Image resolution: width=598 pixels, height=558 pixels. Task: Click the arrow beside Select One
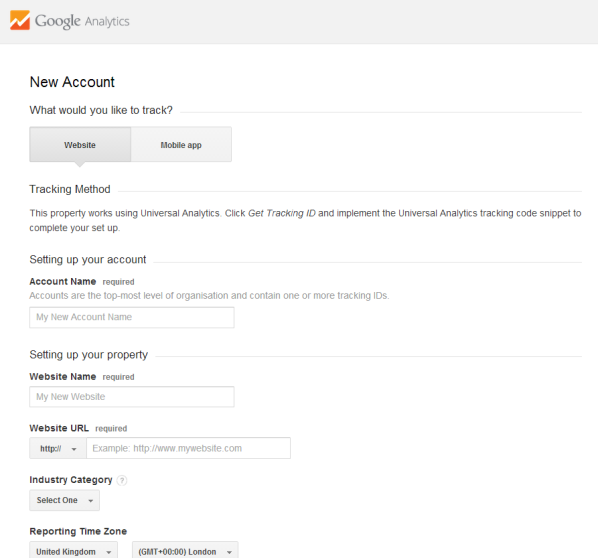(x=91, y=501)
